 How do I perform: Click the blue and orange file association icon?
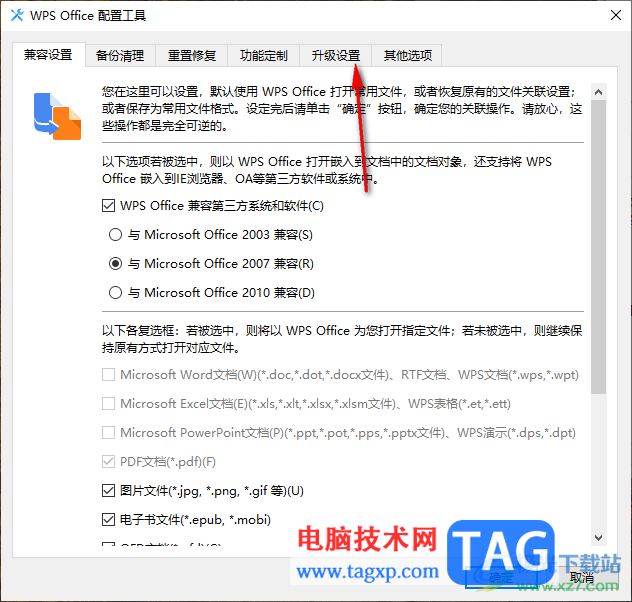57,116
